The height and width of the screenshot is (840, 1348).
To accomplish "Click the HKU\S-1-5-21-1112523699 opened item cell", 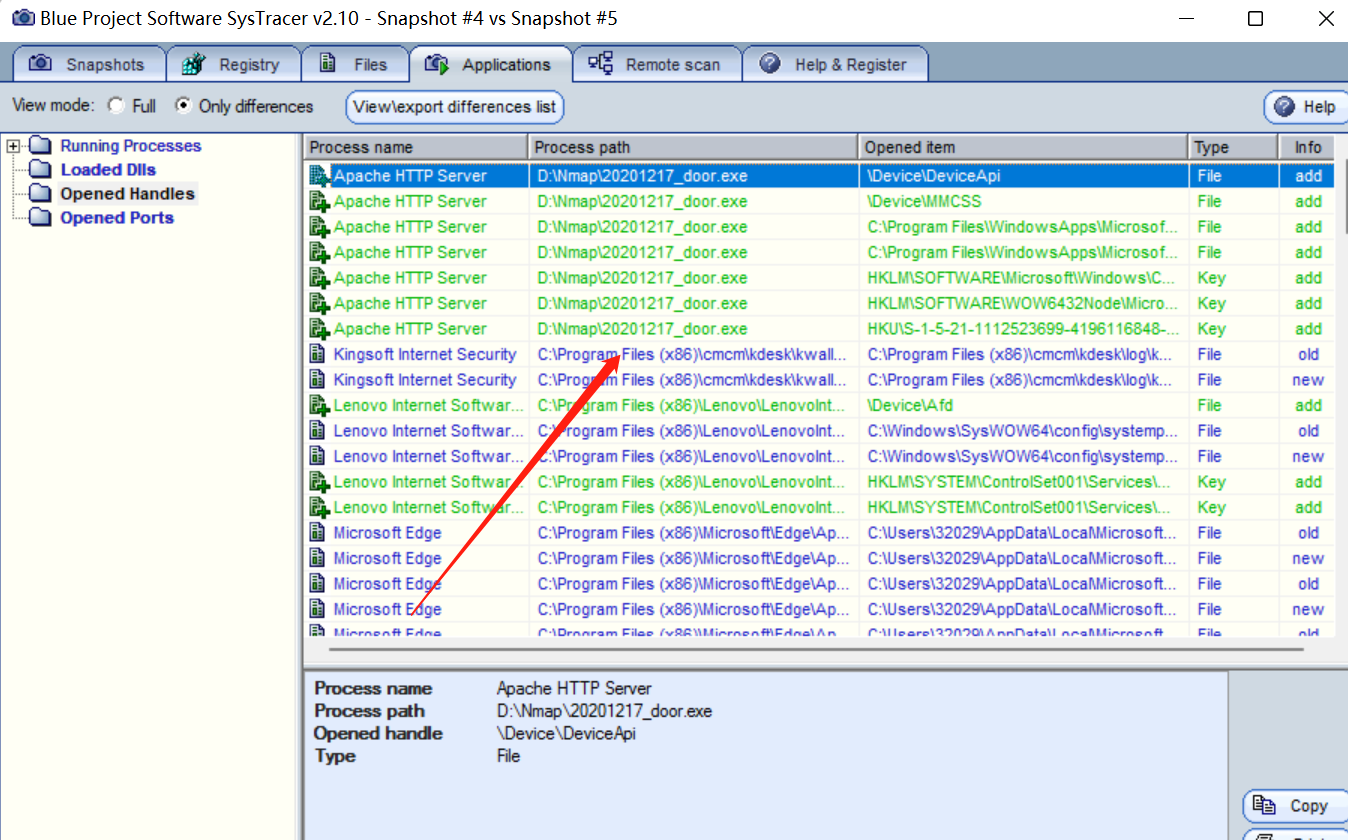I will pos(1023,329).
